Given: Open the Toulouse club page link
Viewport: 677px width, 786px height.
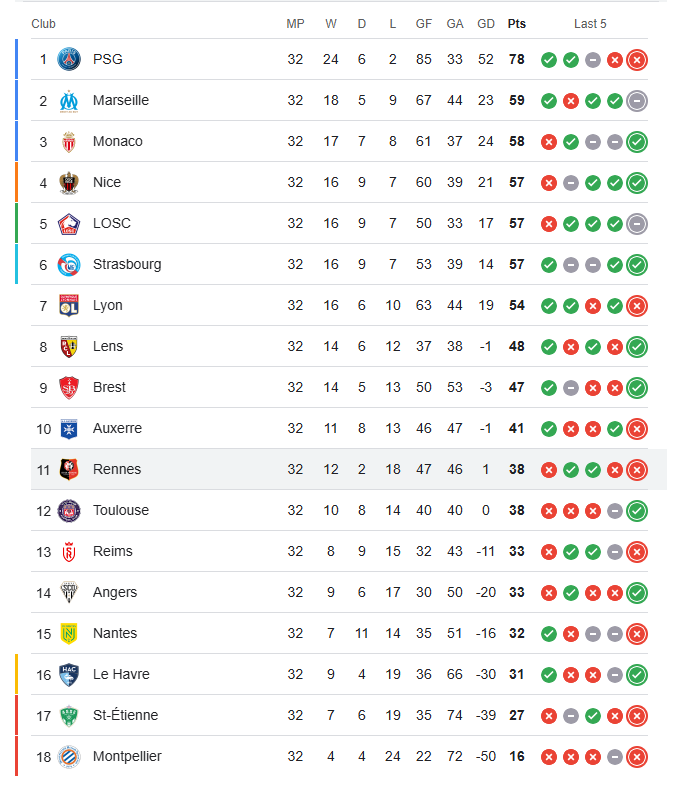Looking at the screenshot, I should point(120,510).
